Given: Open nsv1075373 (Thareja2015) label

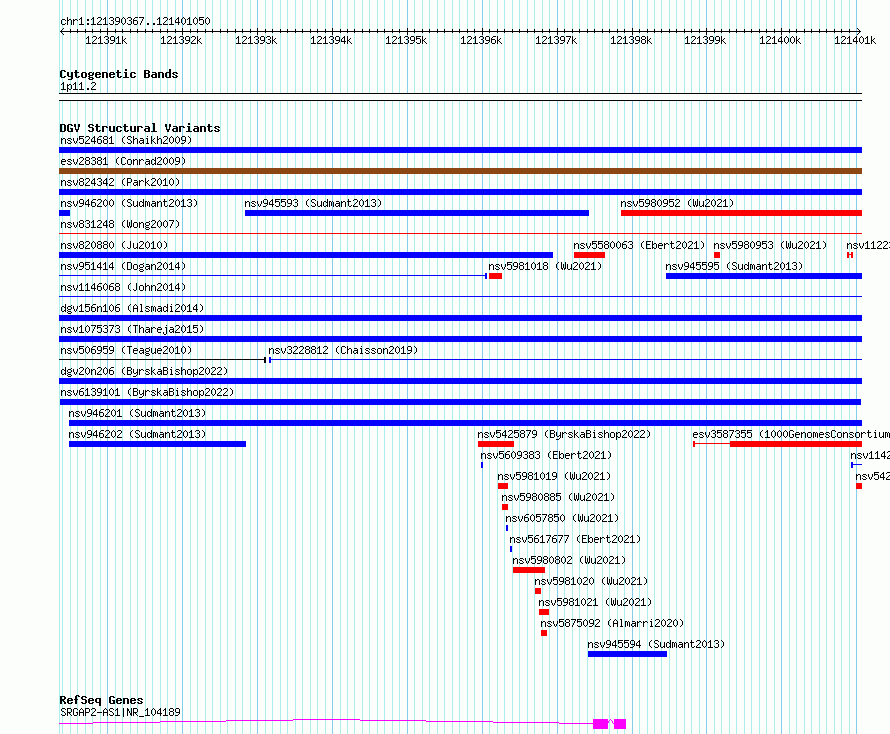Looking at the screenshot, I should click(x=132, y=329).
